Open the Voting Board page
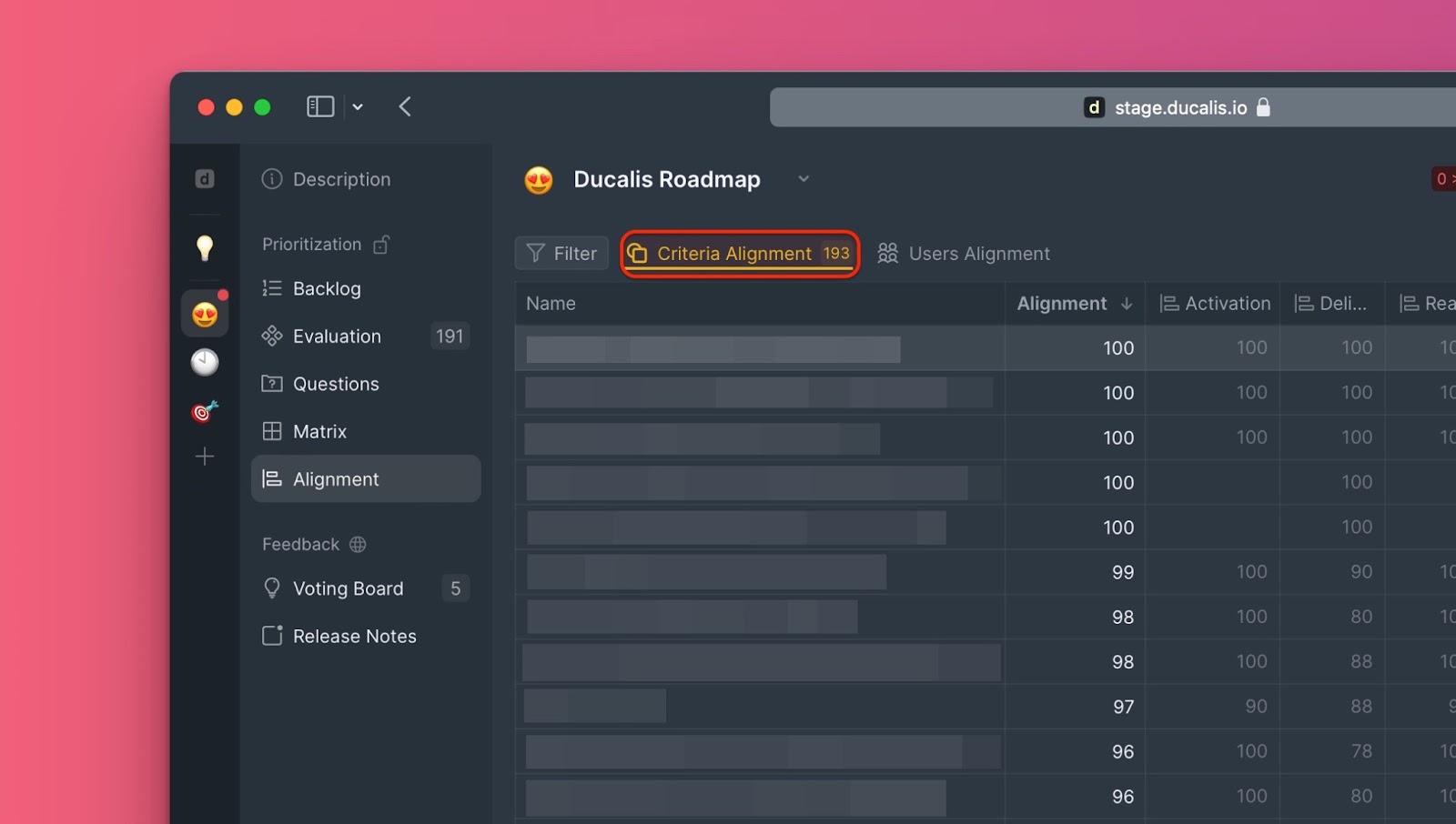Image resolution: width=1456 pixels, height=824 pixels. 349,588
